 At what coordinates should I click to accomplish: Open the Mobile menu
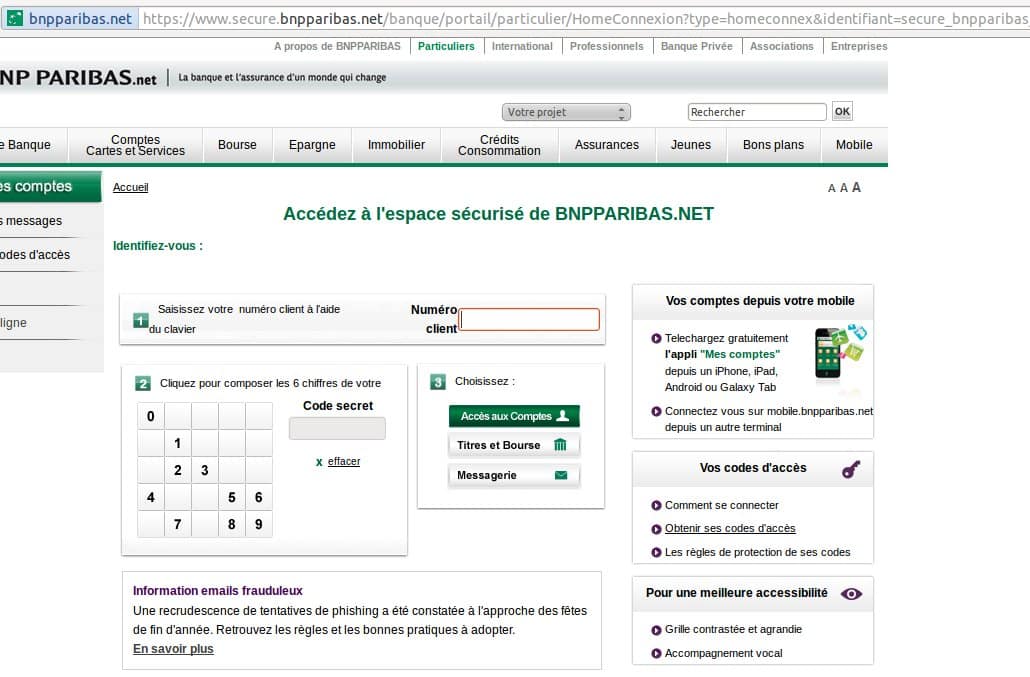(854, 145)
